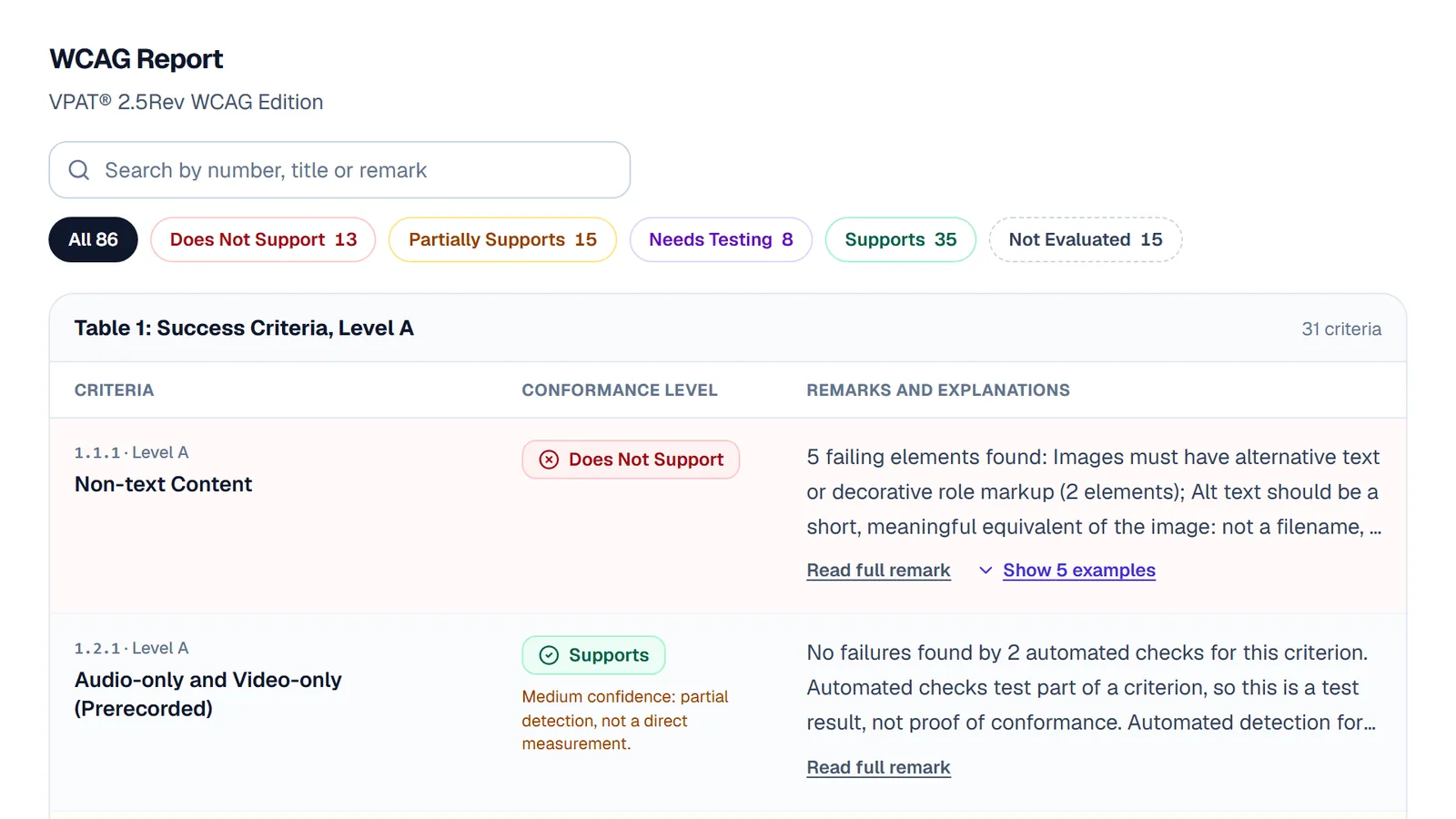Select the All 86 filter
Image resolution: width=1456 pixels, height=819 pixels.
point(93,239)
